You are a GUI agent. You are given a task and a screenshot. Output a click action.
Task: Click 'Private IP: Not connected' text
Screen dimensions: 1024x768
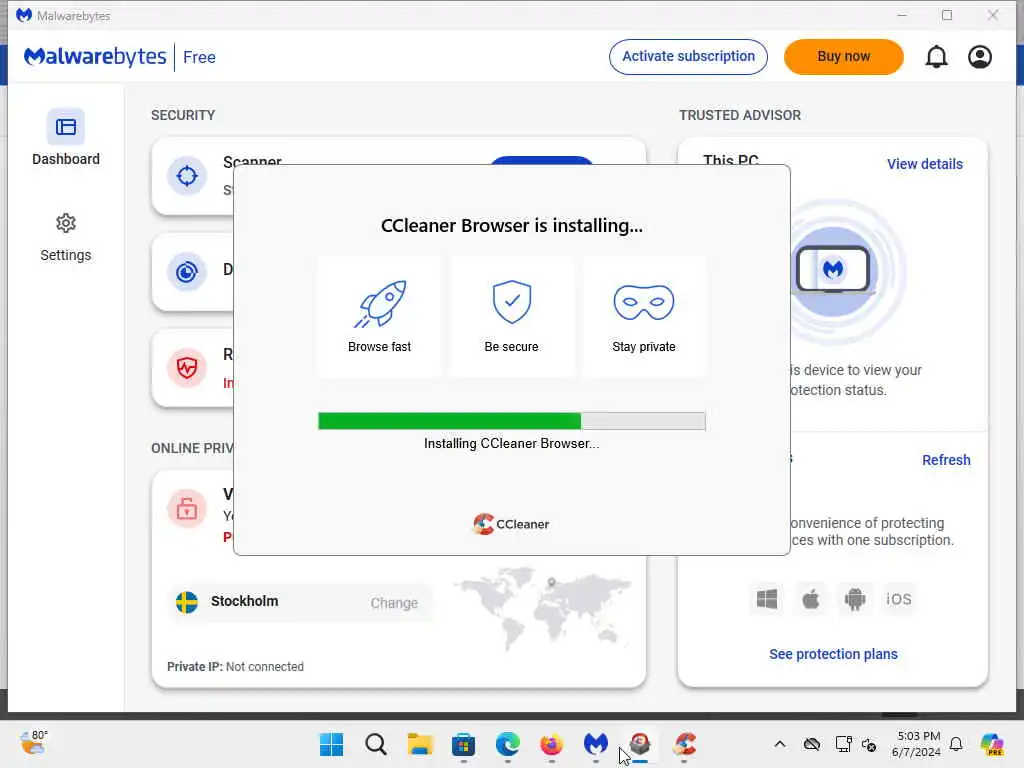(x=235, y=667)
